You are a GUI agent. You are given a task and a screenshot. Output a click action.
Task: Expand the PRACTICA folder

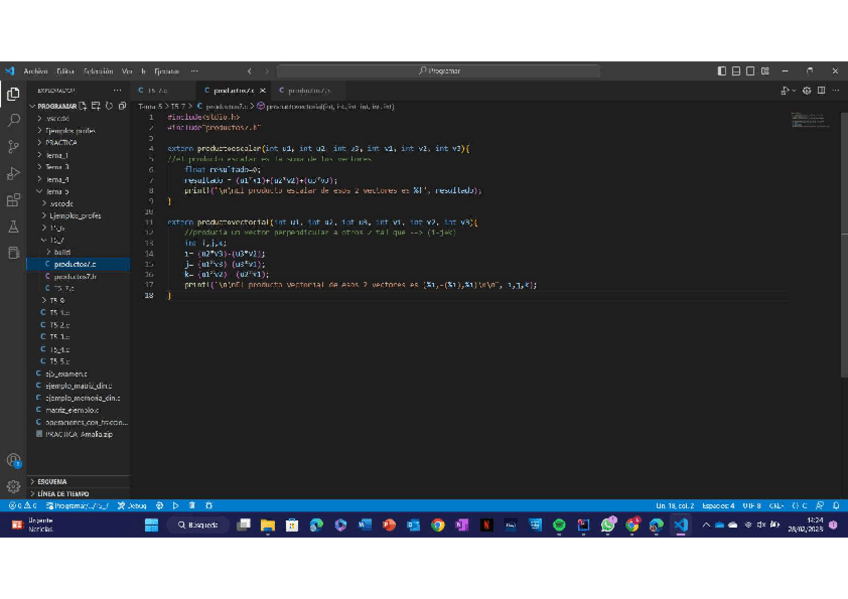[60, 143]
